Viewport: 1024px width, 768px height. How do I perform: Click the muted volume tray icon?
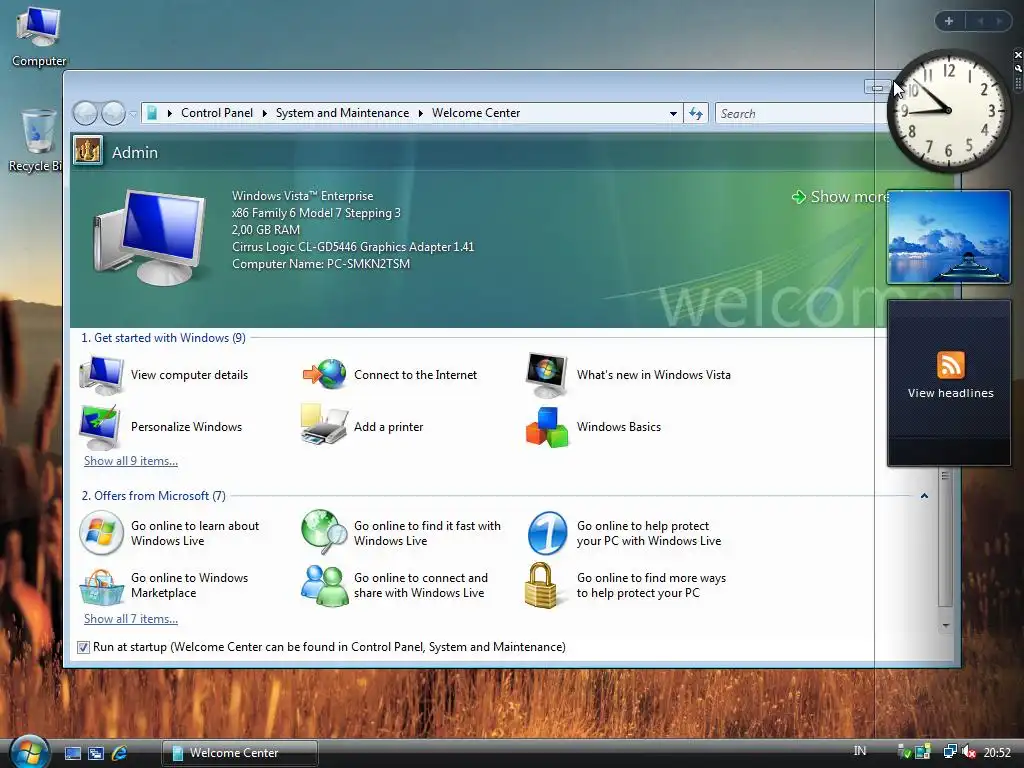(968, 752)
